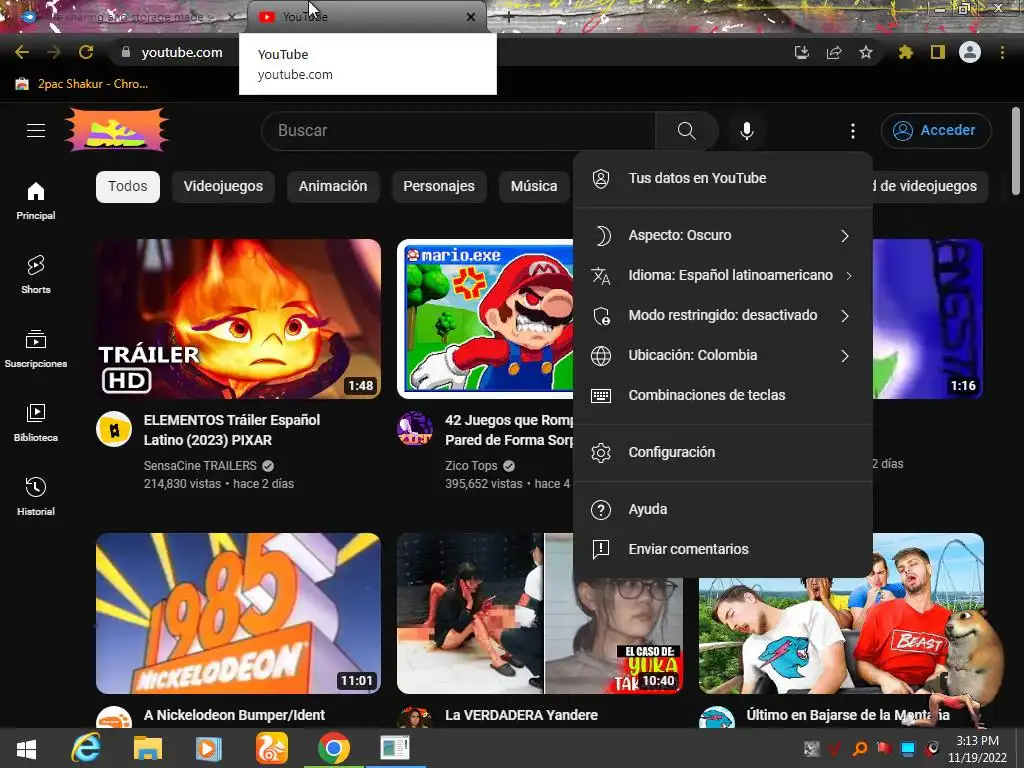The image size is (1024, 768).
Task: Open 2pac Shakur bookmark
Action: (x=82, y=84)
